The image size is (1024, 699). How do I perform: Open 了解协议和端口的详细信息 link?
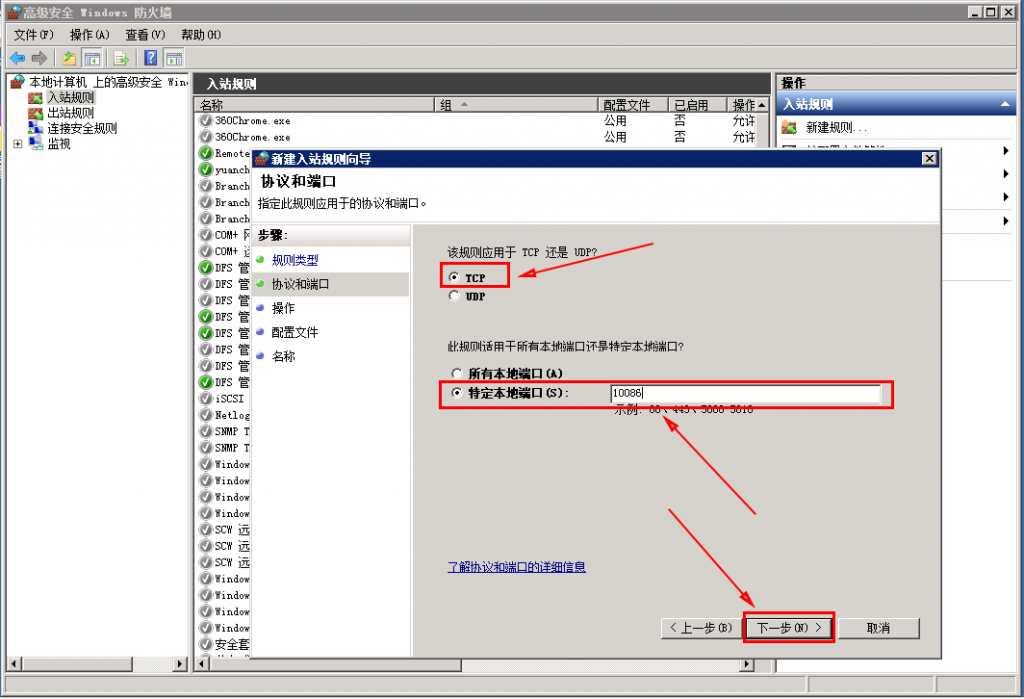[x=516, y=567]
